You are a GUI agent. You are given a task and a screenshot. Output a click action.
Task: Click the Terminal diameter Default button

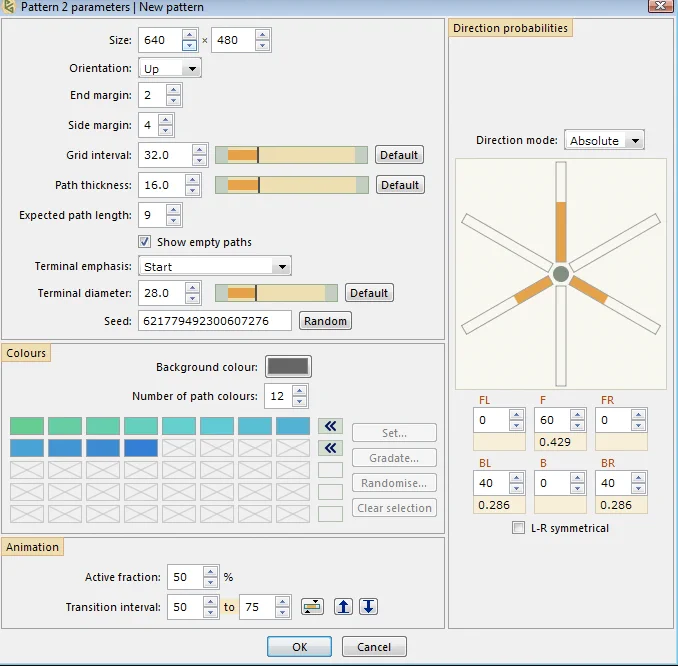click(369, 293)
